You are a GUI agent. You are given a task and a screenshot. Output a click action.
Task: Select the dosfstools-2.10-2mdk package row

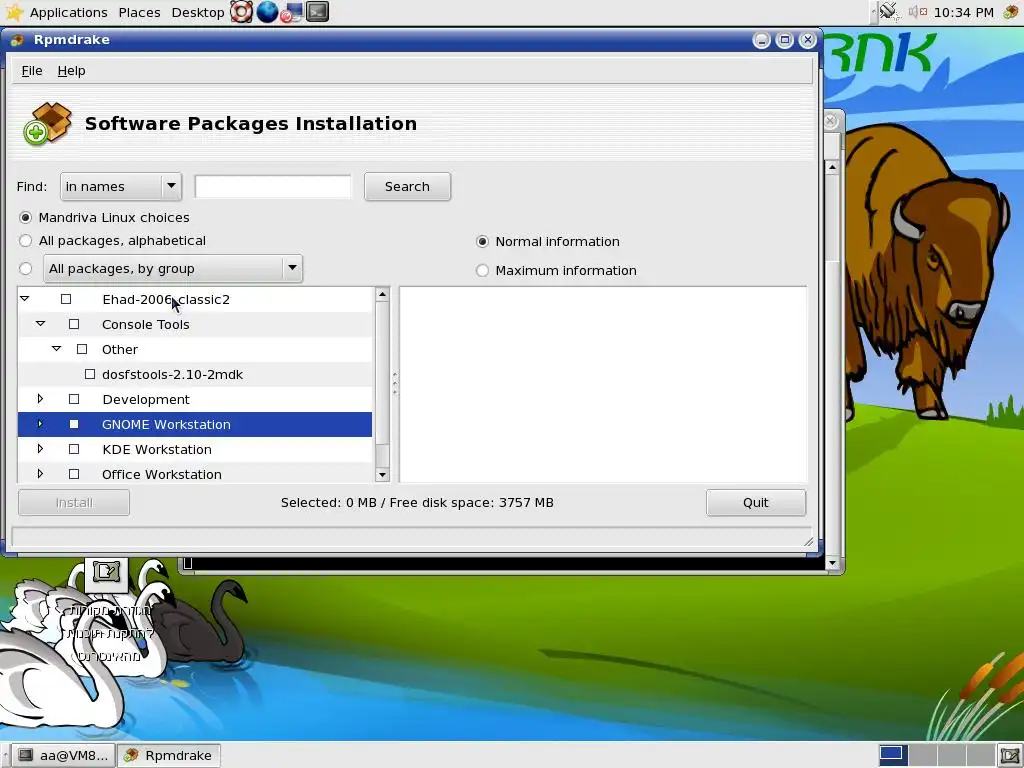click(195, 374)
